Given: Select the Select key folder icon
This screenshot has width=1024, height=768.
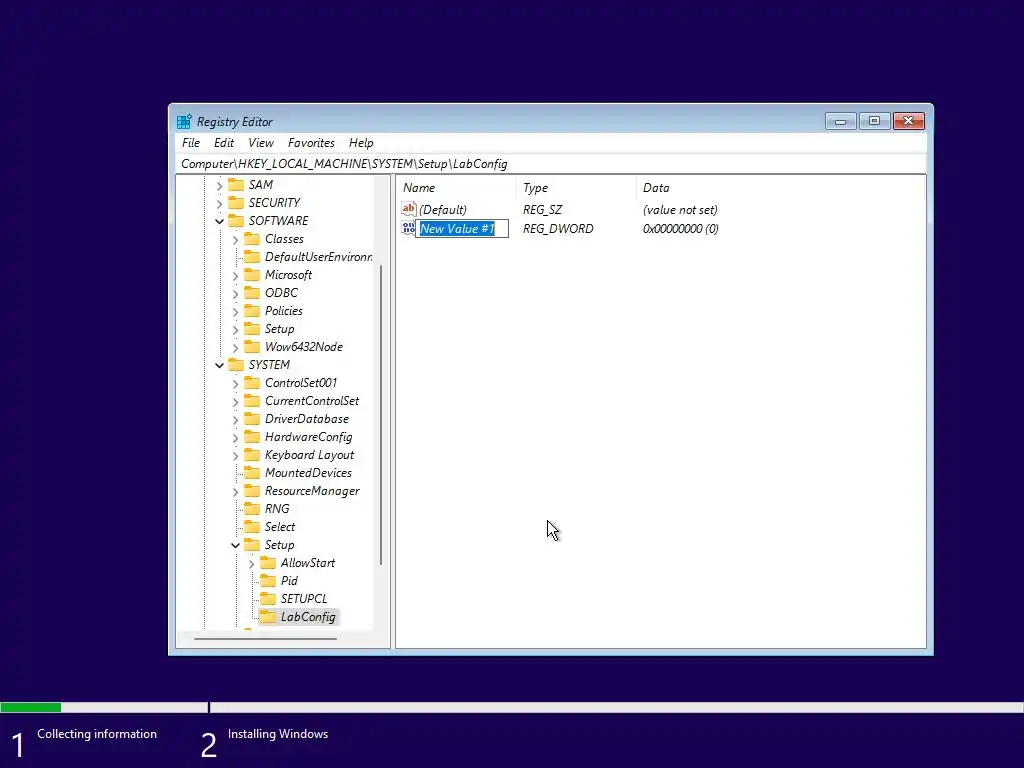Looking at the screenshot, I should (x=252, y=527).
